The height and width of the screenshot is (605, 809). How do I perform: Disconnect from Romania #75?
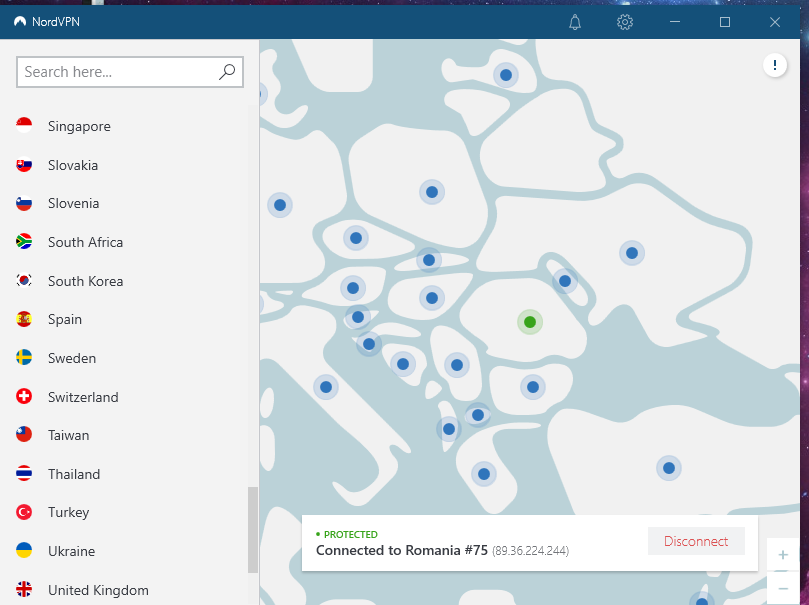pos(696,541)
